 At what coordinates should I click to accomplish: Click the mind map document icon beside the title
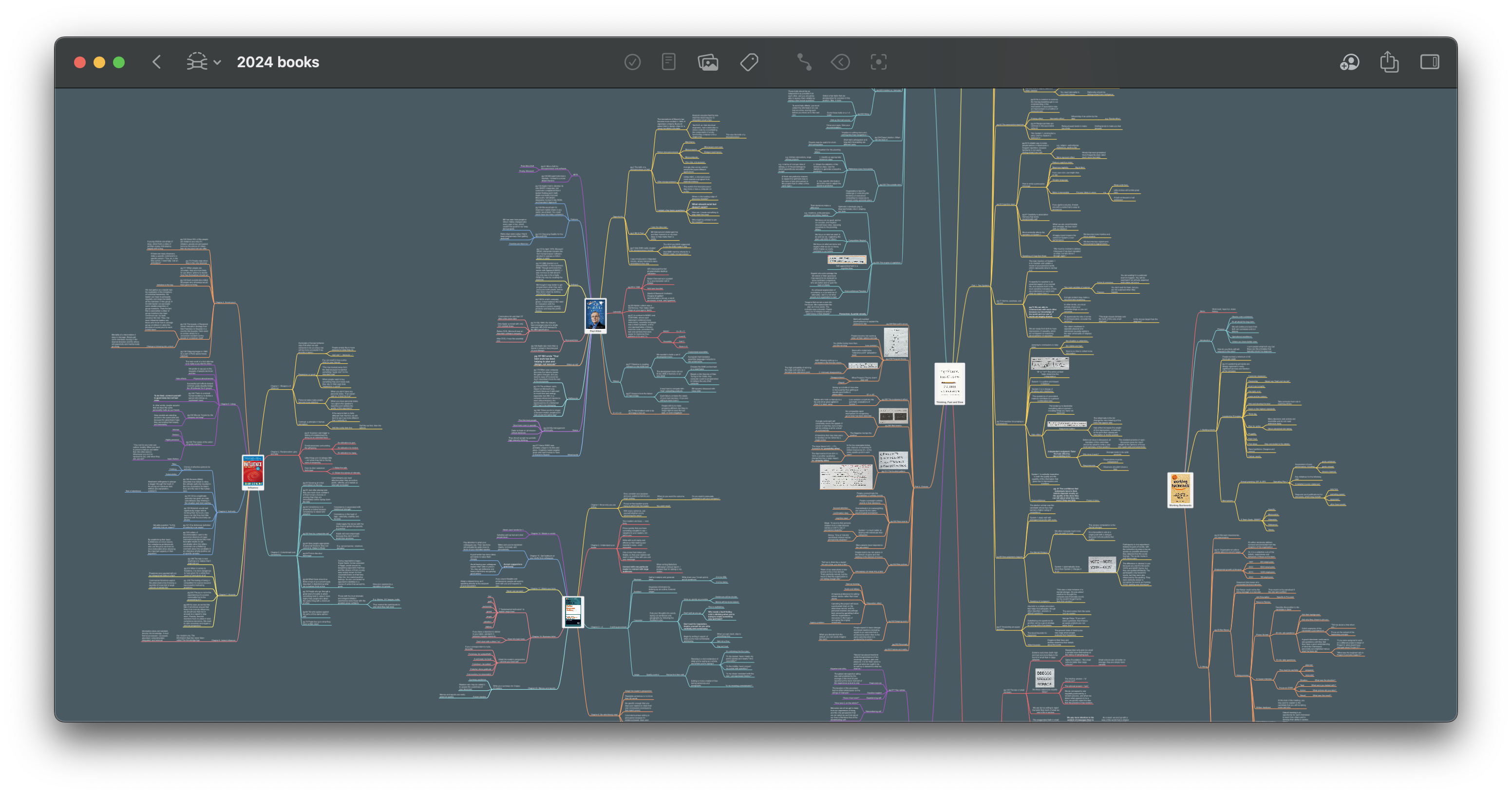click(x=197, y=61)
